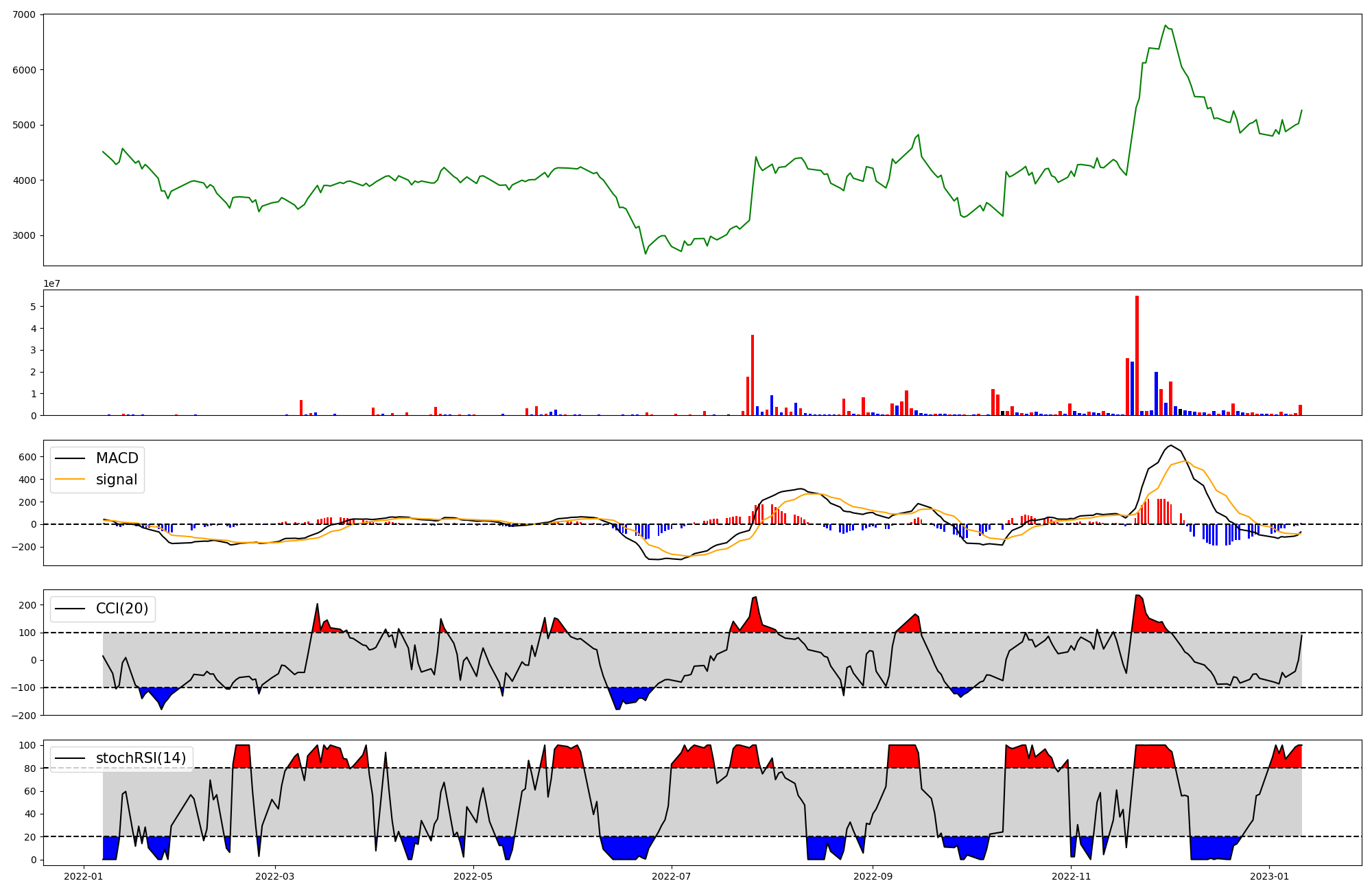The image size is (1372, 892).
Task: Click the 7000 price axis label
Action: pos(25,14)
